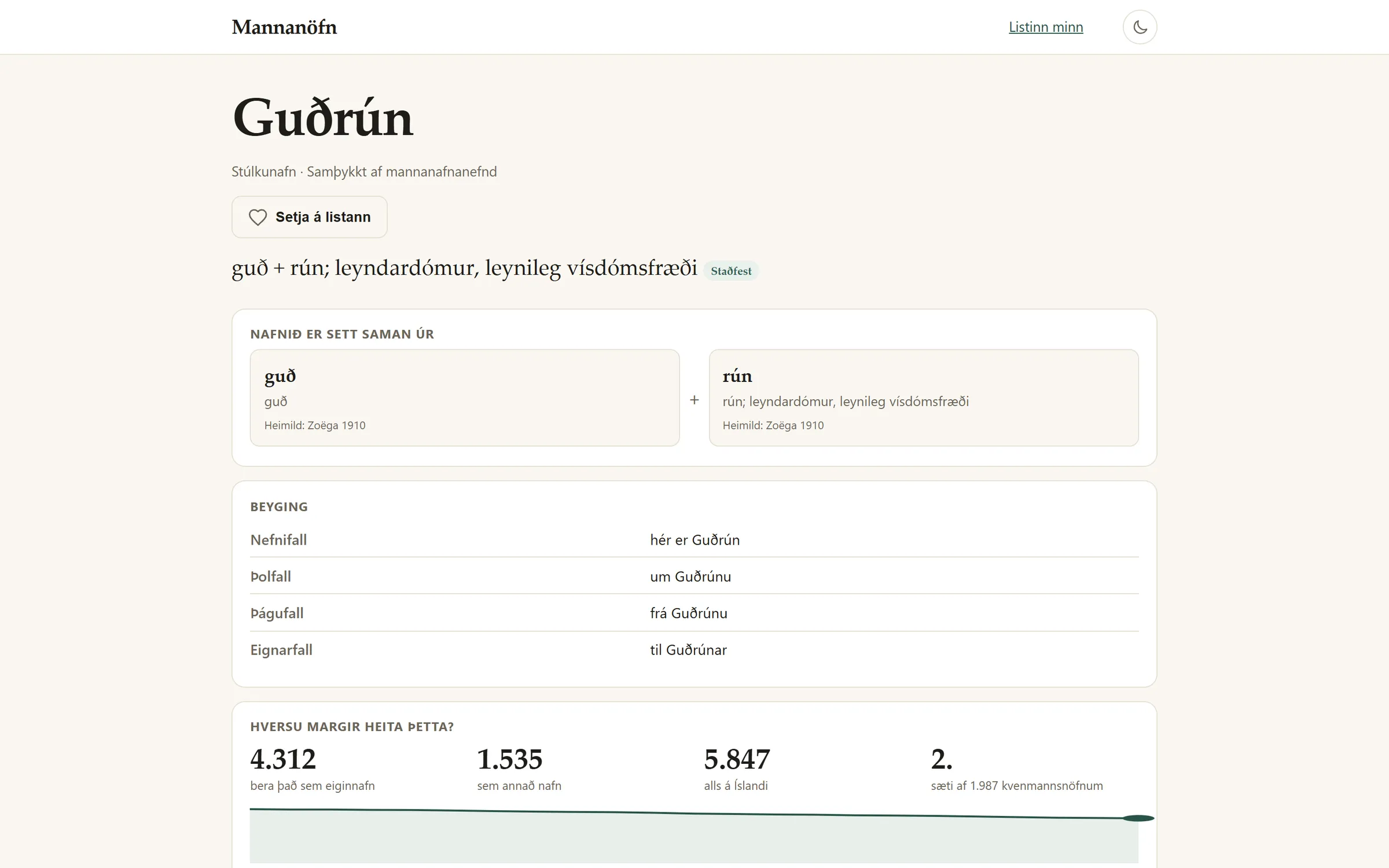This screenshot has width=1389, height=868.
Task: Open the Listinn minn link
Action: pyautogui.click(x=1046, y=27)
